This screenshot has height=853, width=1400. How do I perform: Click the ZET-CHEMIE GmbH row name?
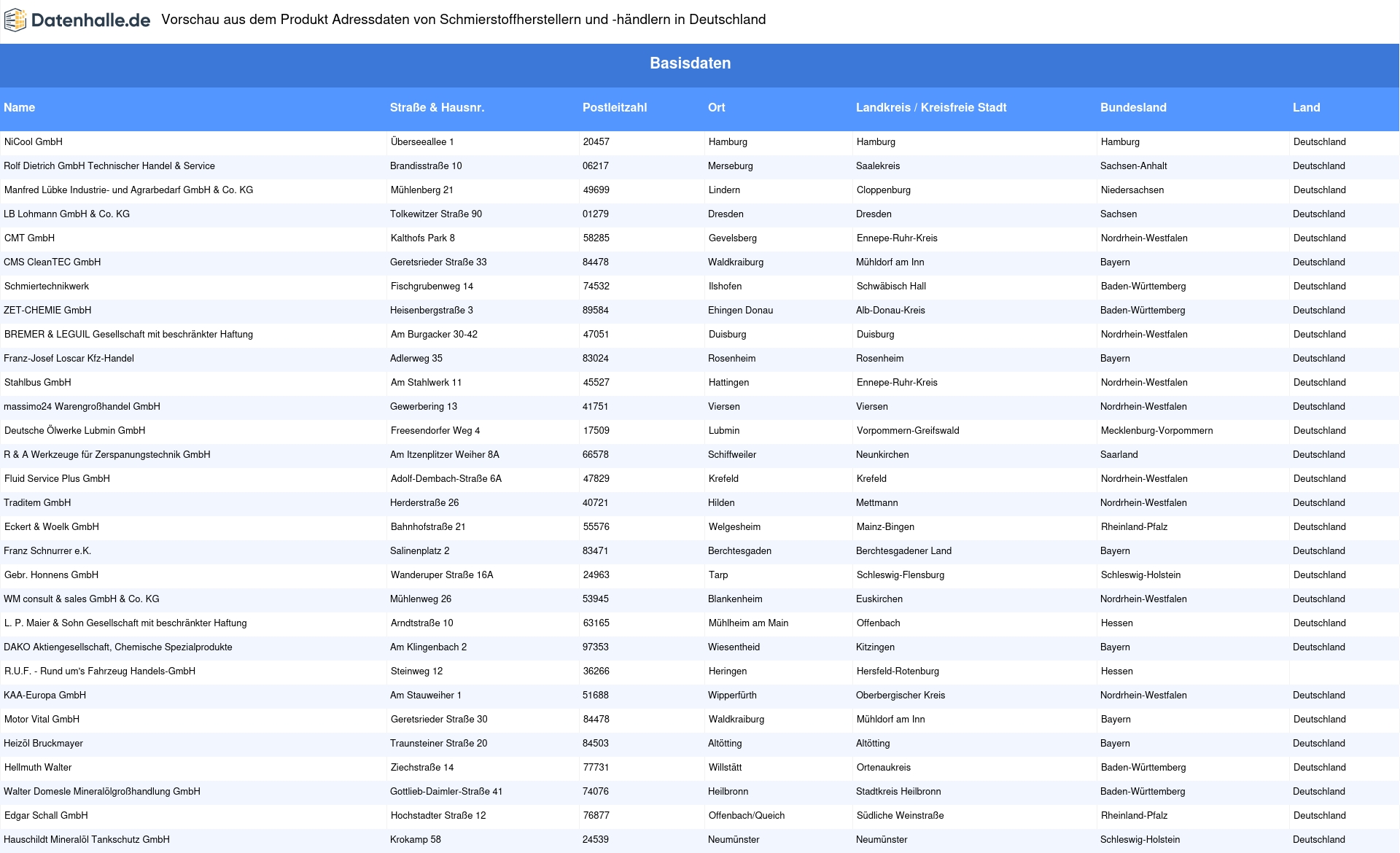click(x=47, y=311)
